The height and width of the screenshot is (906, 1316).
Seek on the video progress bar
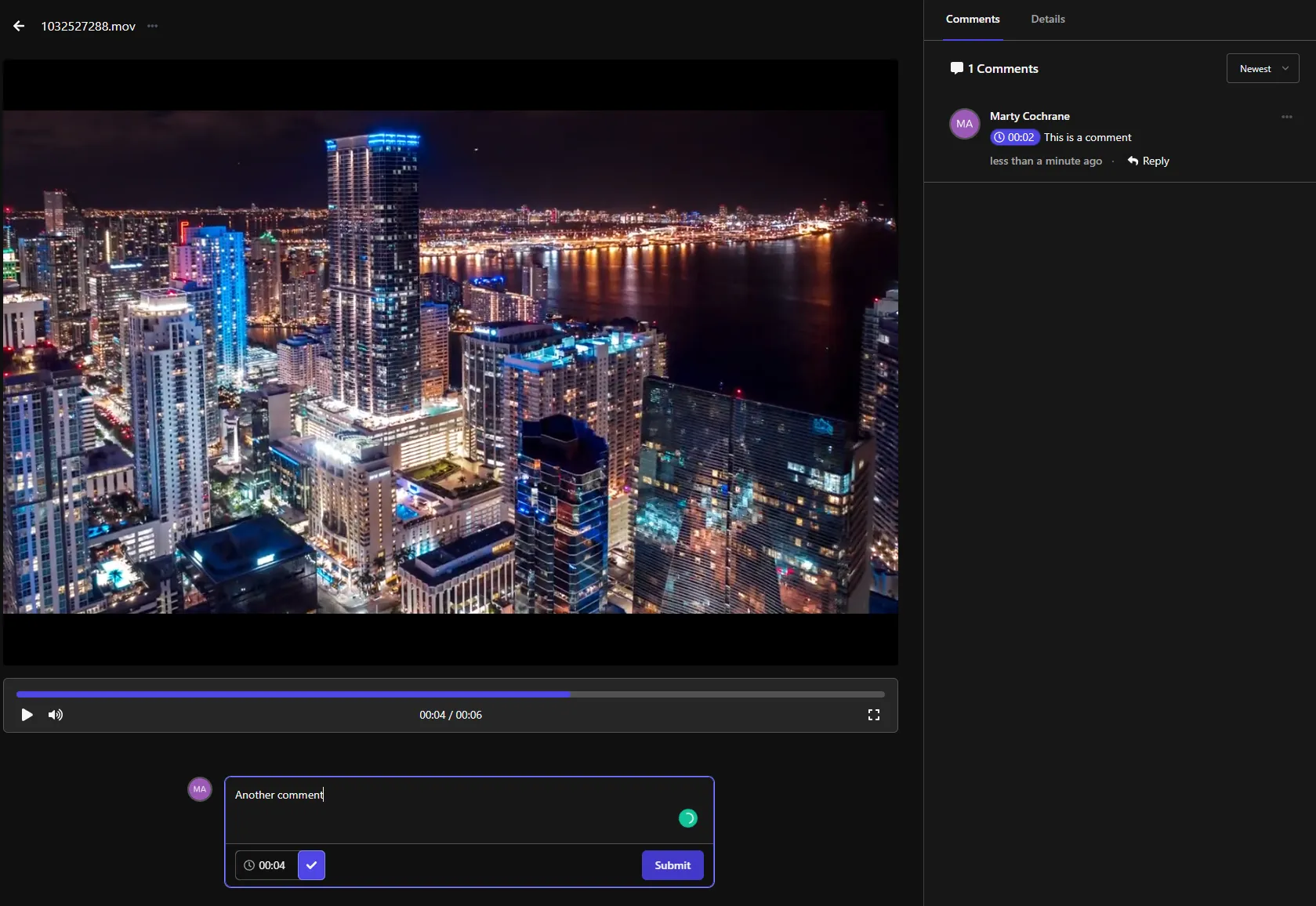(x=450, y=694)
